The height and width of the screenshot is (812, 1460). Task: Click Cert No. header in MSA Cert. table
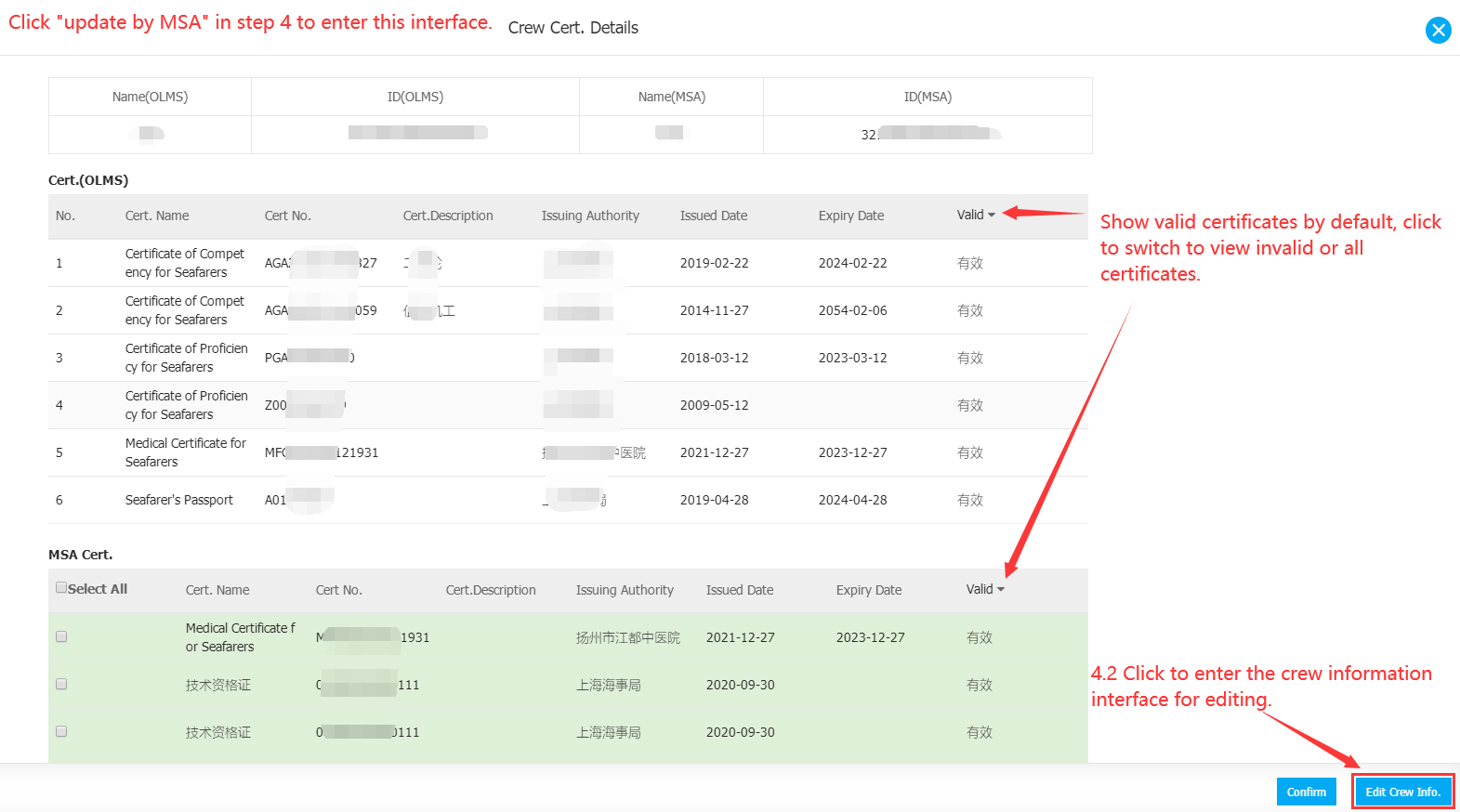pyautogui.click(x=339, y=590)
